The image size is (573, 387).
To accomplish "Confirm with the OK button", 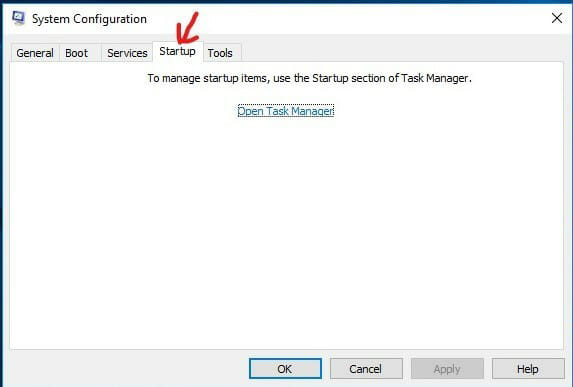I will tap(285, 369).
